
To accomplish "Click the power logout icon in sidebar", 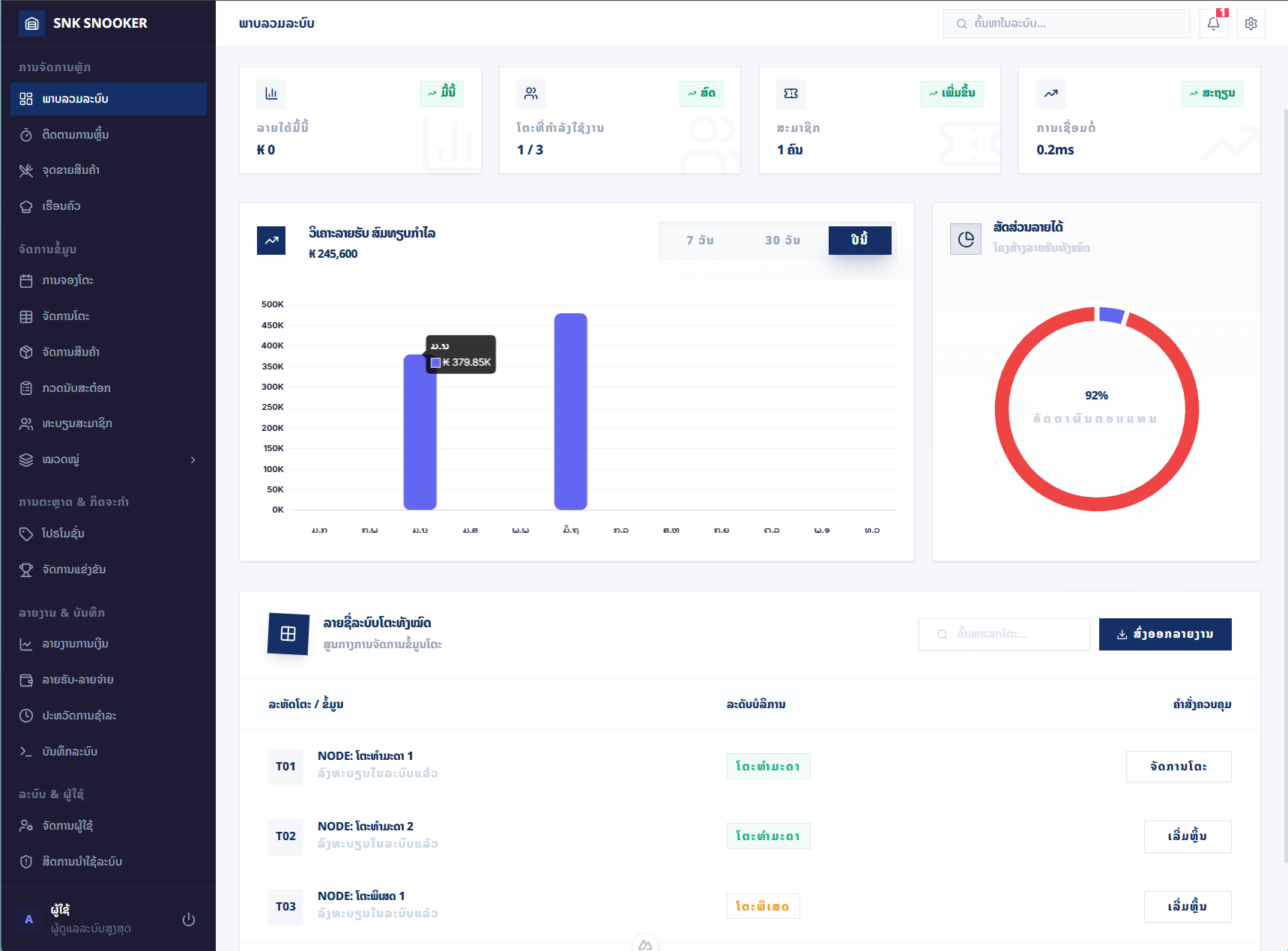I will tap(189, 919).
